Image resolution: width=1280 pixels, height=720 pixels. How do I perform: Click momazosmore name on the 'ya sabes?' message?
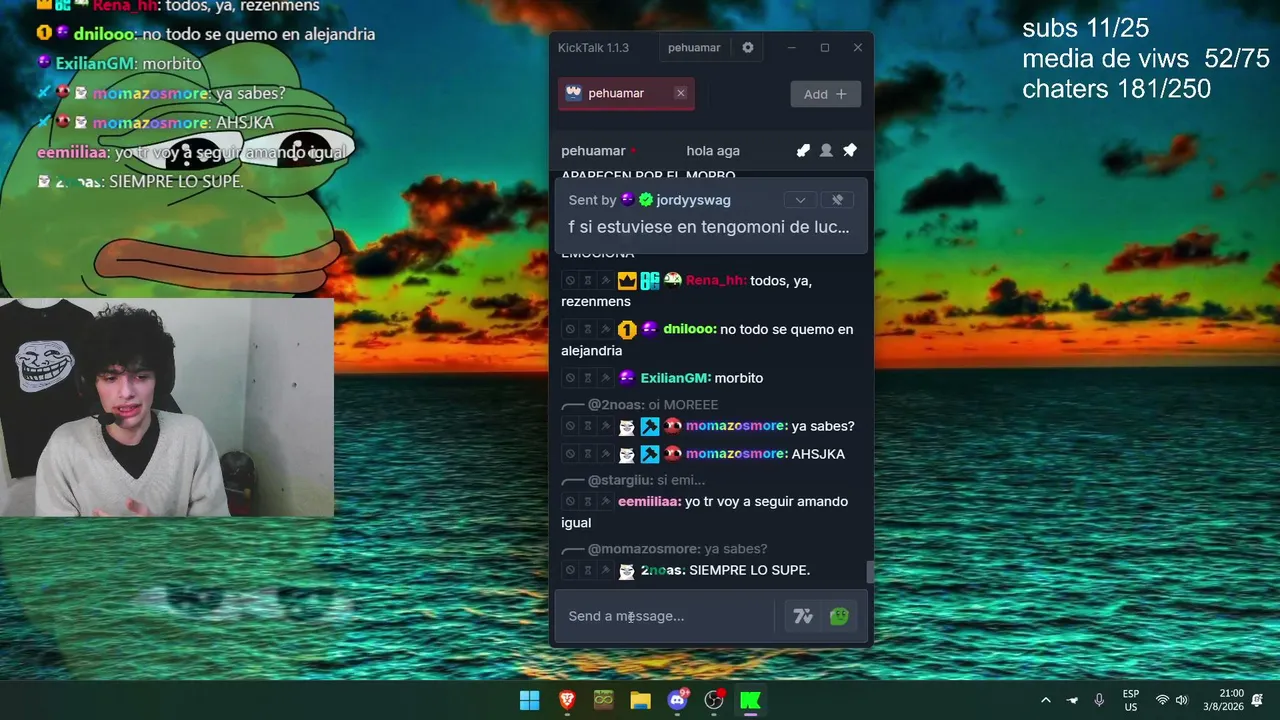point(736,426)
